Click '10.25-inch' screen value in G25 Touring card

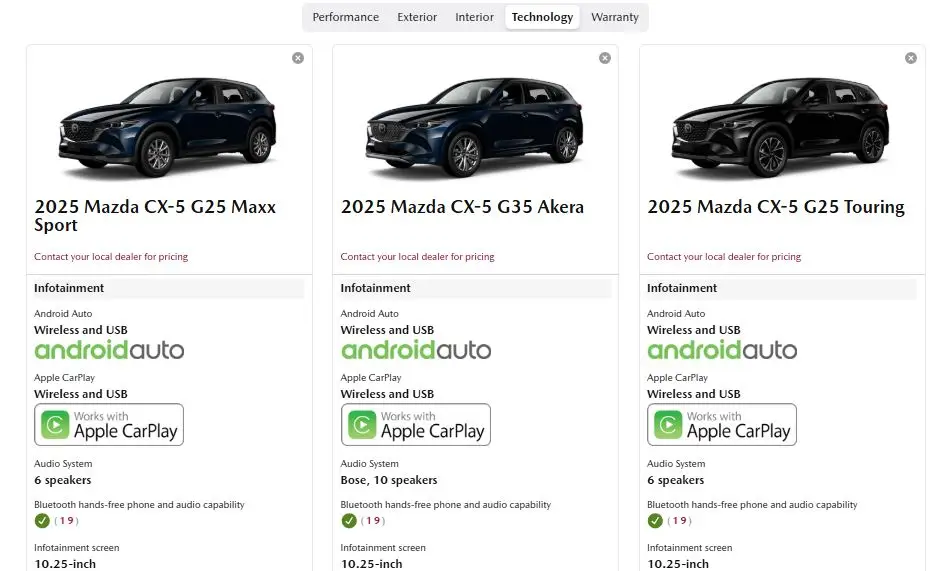coord(678,564)
